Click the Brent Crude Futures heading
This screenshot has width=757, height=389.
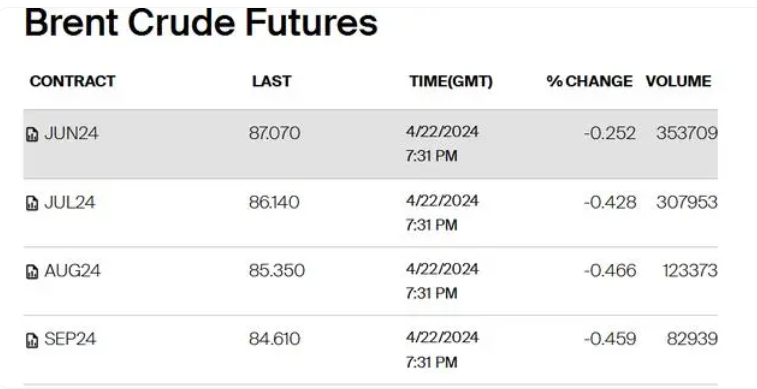(x=201, y=23)
